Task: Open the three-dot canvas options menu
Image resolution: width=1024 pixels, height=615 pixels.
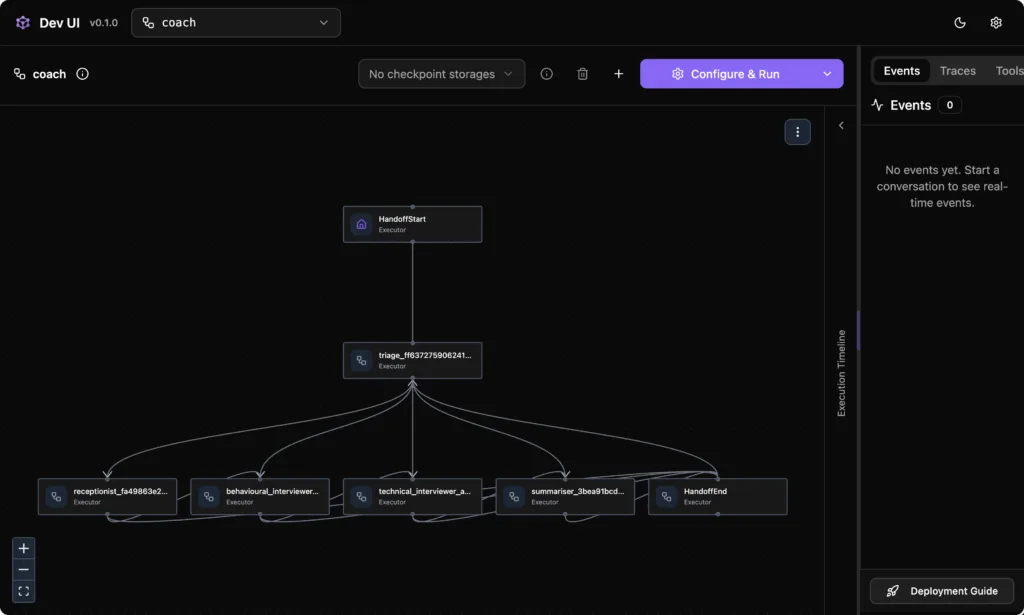Action: [x=797, y=131]
